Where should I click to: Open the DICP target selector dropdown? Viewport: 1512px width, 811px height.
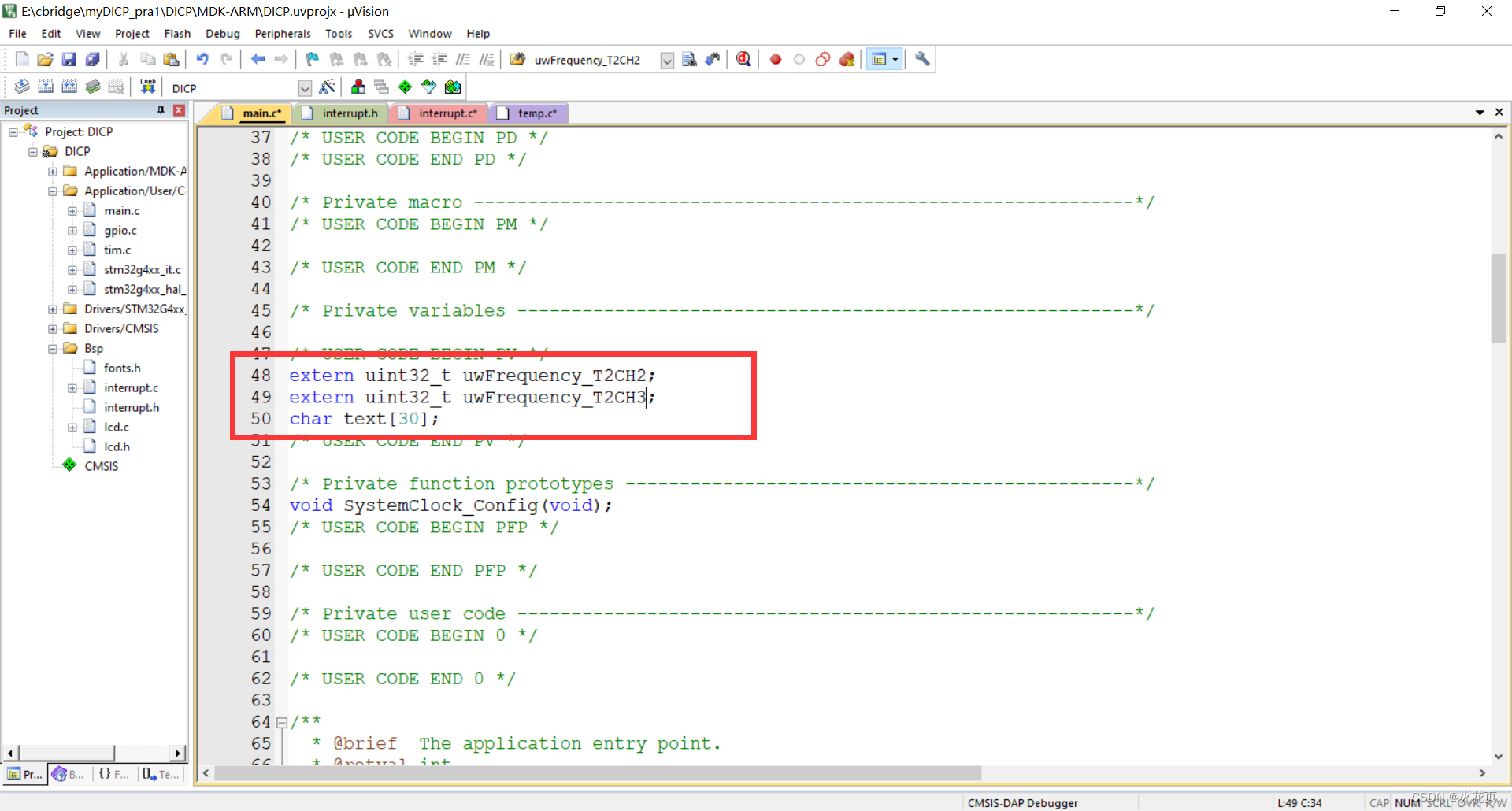point(305,87)
